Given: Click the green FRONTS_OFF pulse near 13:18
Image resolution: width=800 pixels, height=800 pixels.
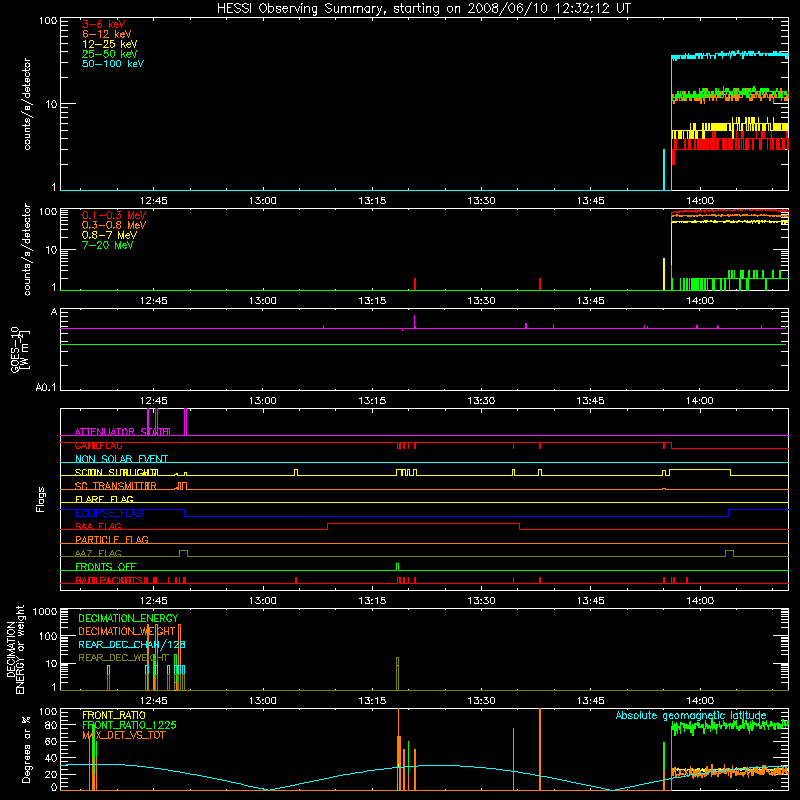Looking at the screenshot, I should pos(397,567).
